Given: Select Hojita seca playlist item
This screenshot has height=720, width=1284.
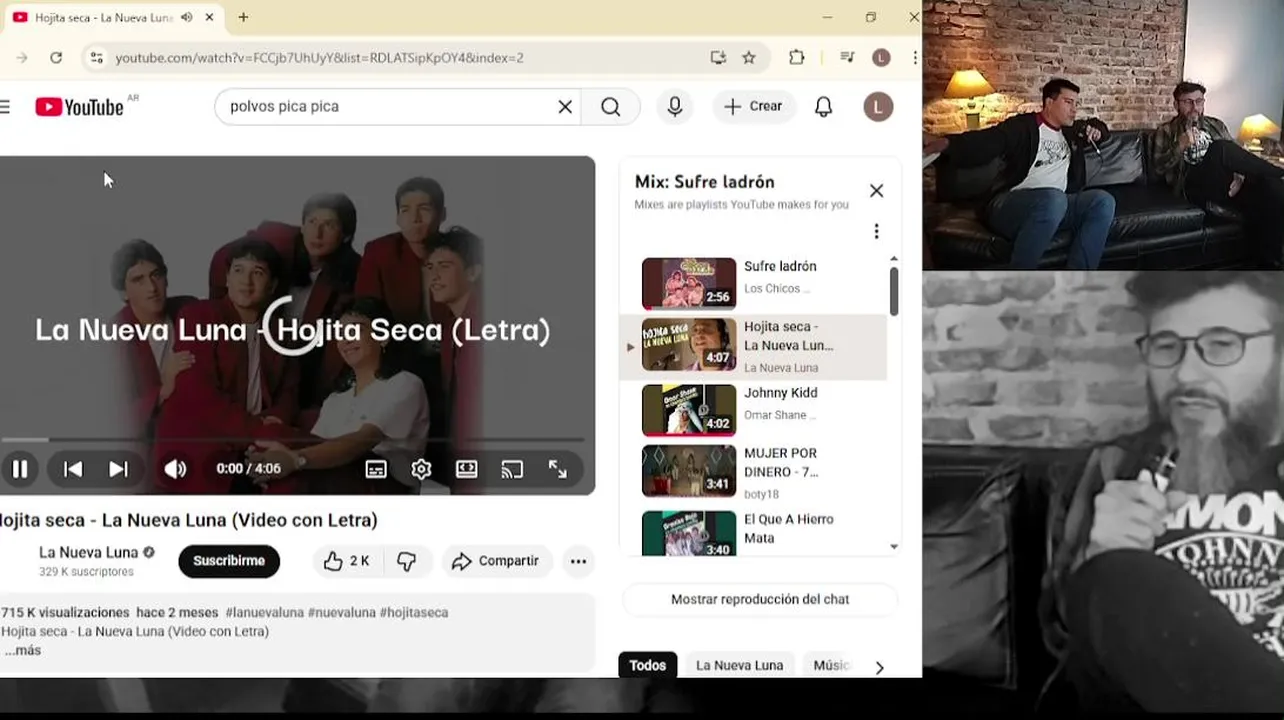Looking at the screenshot, I should tap(753, 347).
